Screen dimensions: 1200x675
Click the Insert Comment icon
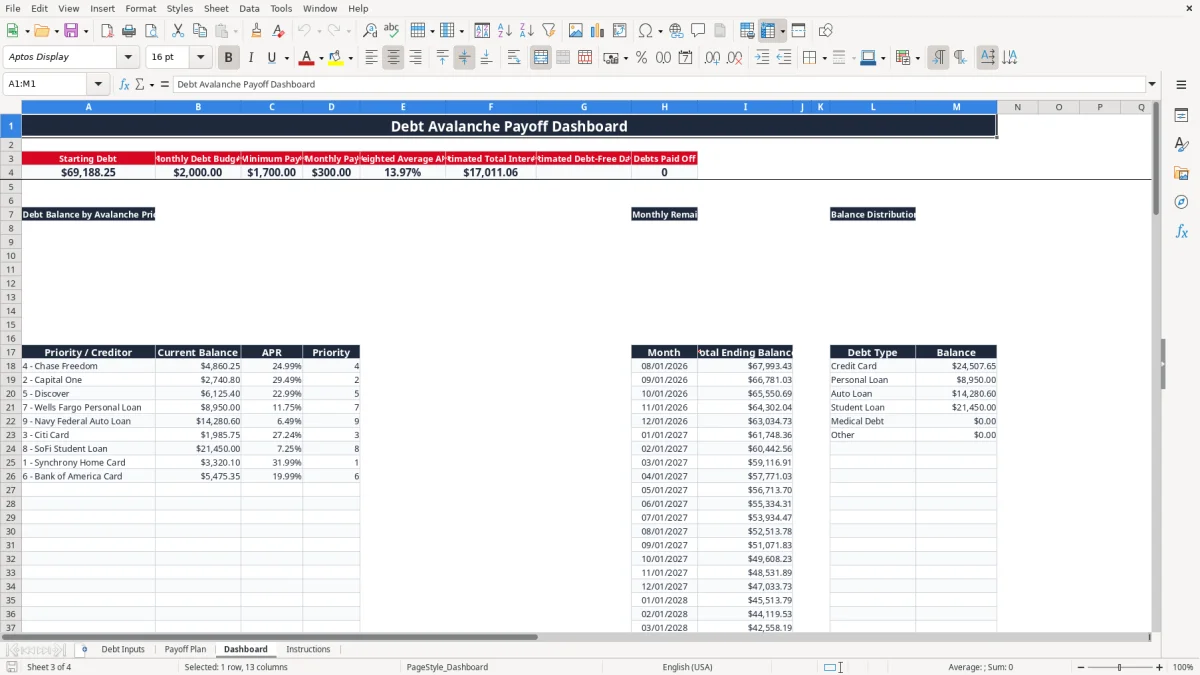699,31
